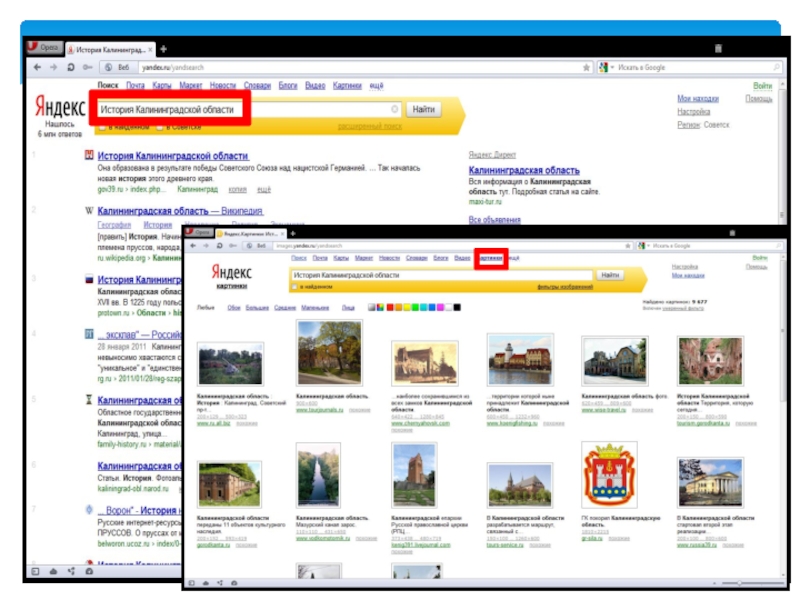This screenshot has width=800, height=600.
Task: Click bookmark star in back window address bar
Action: (x=586, y=67)
